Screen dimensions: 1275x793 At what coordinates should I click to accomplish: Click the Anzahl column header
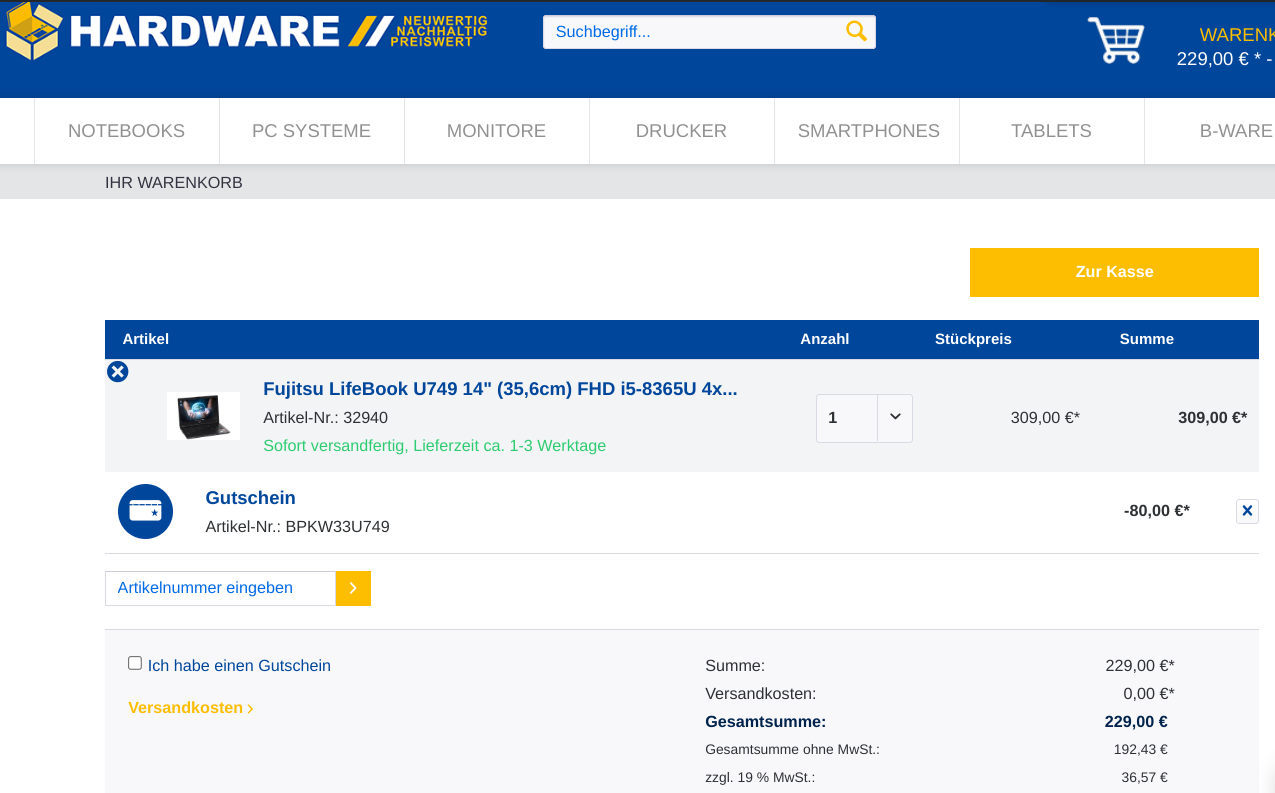pyautogui.click(x=825, y=339)
